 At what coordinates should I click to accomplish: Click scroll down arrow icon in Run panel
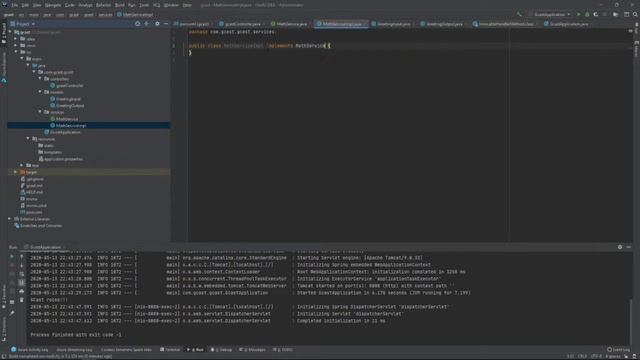click(x=22, y=265)
